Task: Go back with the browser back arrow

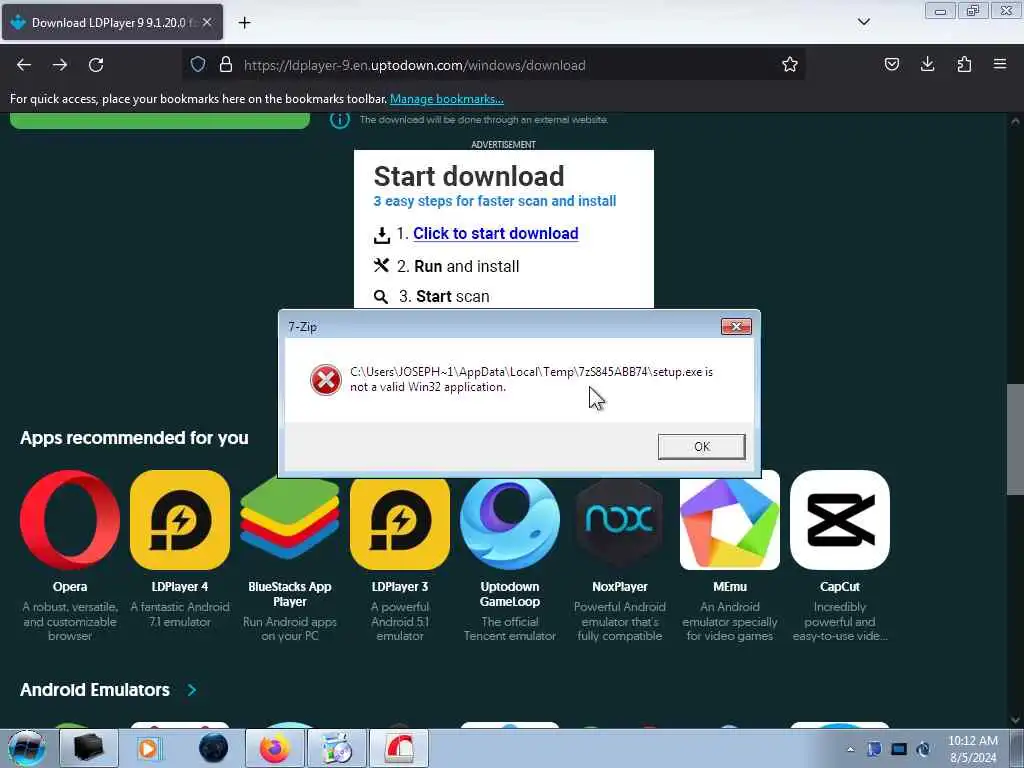Action: [x=24, y=65]
